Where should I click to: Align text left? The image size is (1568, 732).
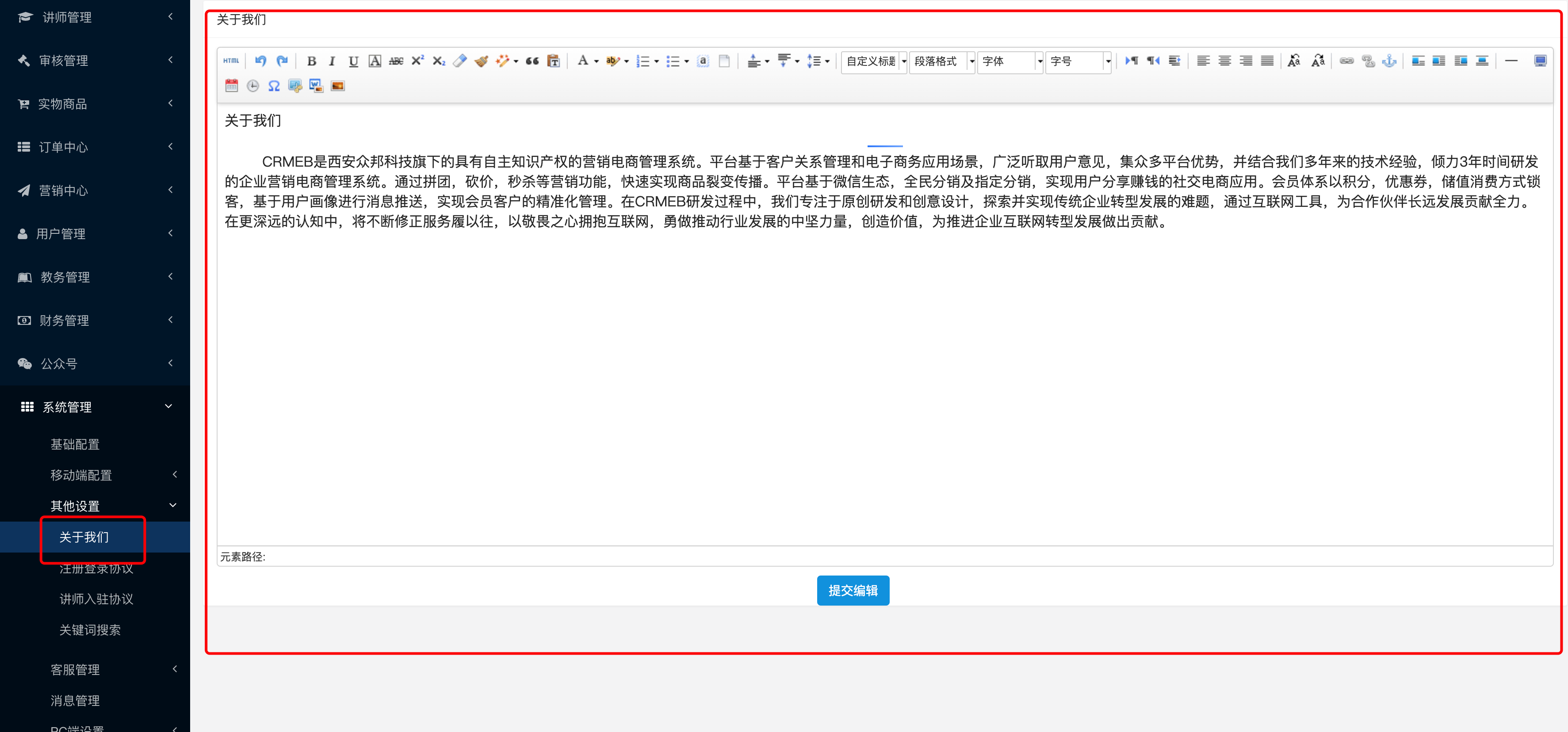1203,61
